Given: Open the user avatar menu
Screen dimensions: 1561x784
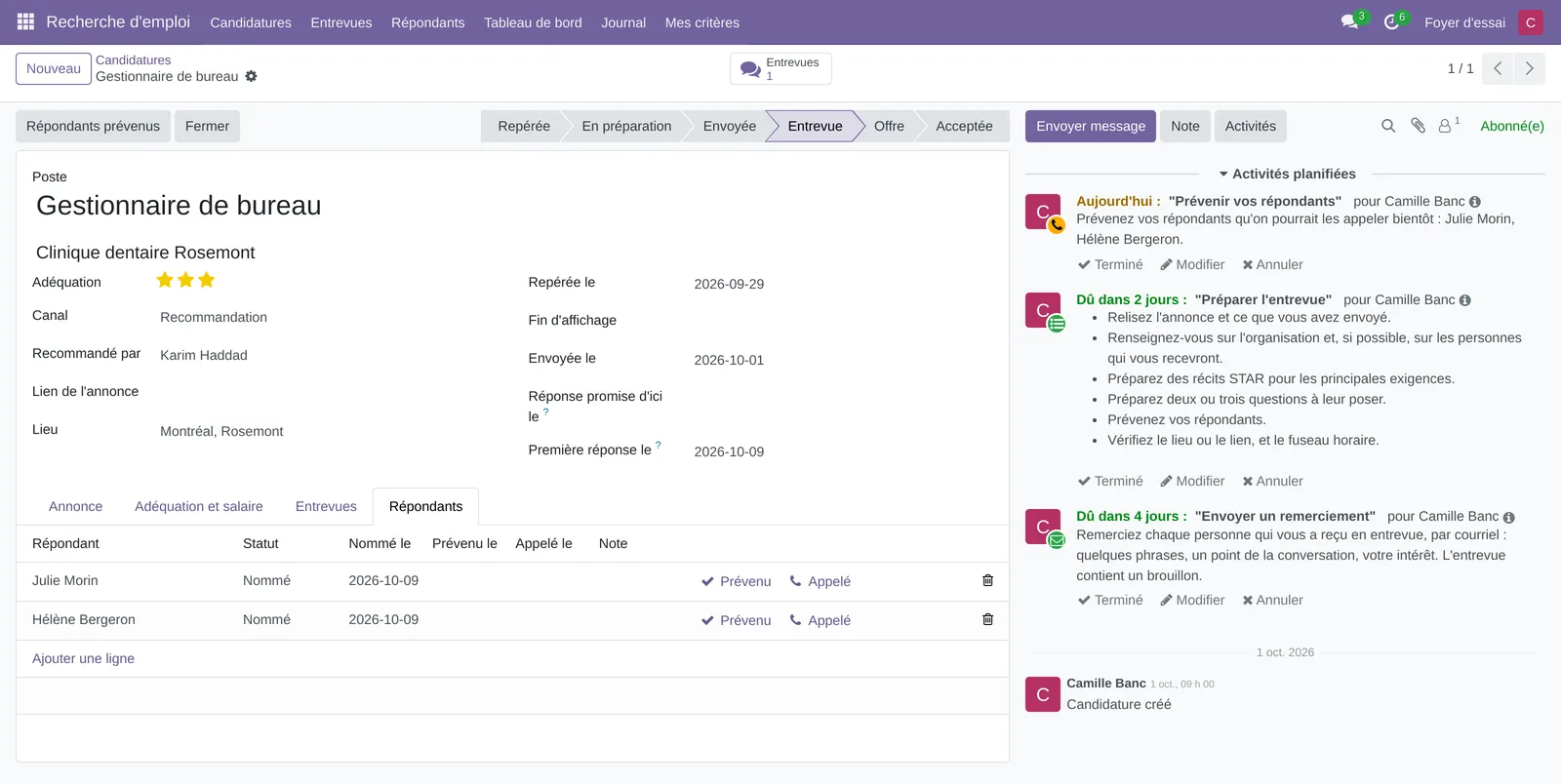Looking at the screenshot, I should click(x=1531, y=22).
